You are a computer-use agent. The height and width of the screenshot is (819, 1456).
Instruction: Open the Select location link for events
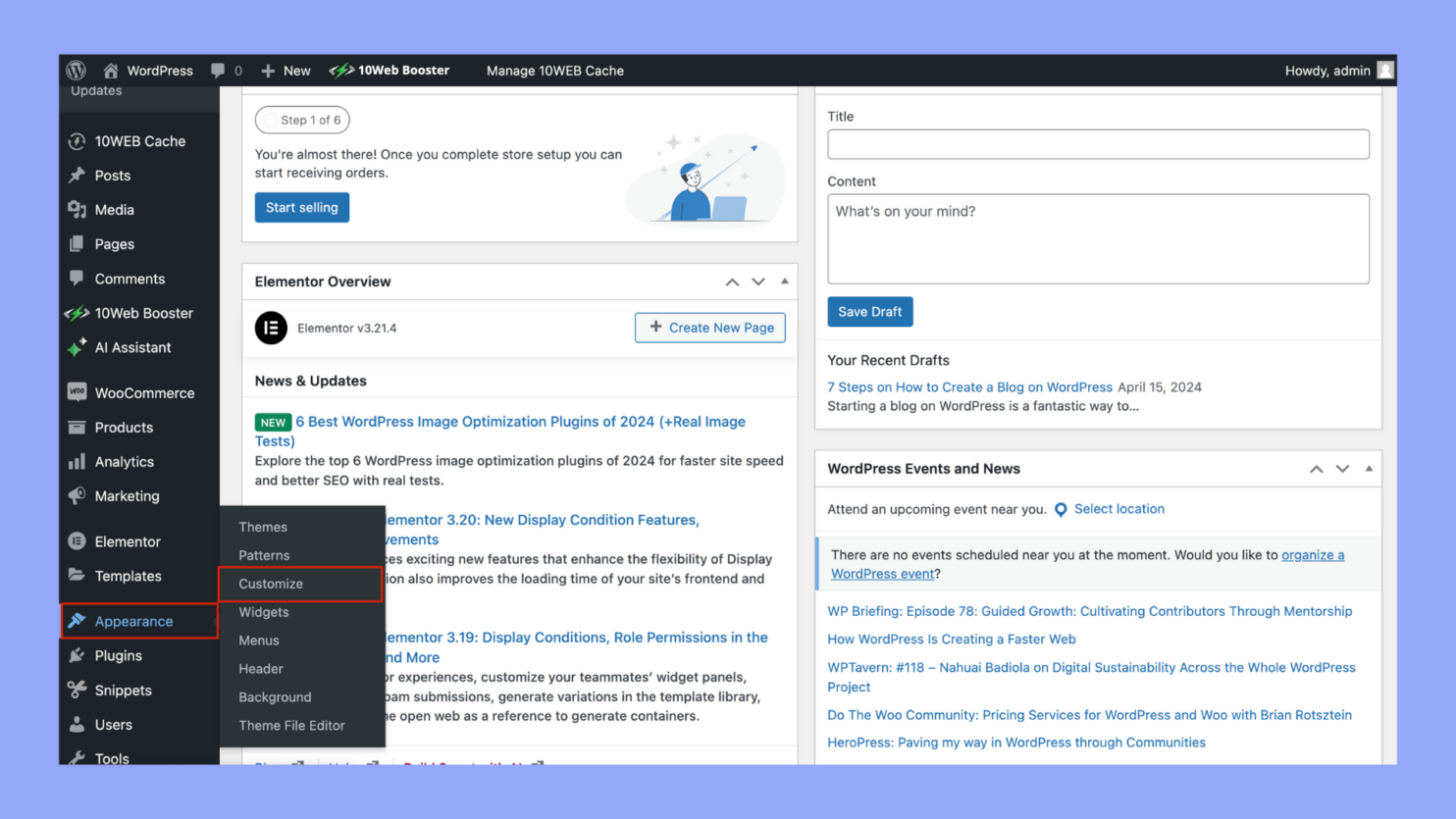pyautogui.click(x=1118, y=508)
